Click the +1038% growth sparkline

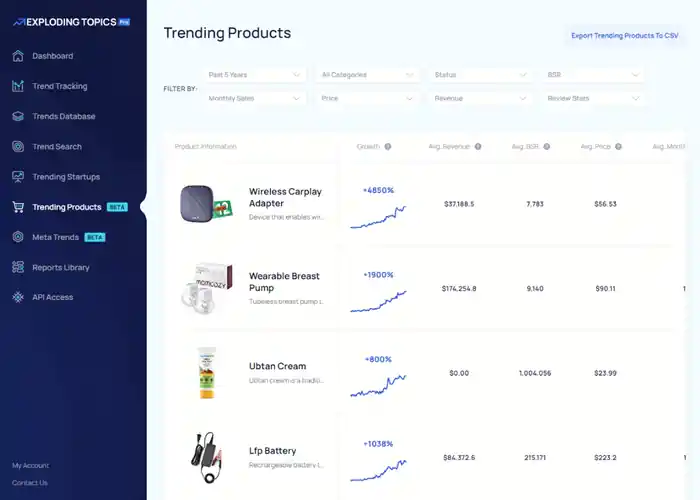click(378, 471)
